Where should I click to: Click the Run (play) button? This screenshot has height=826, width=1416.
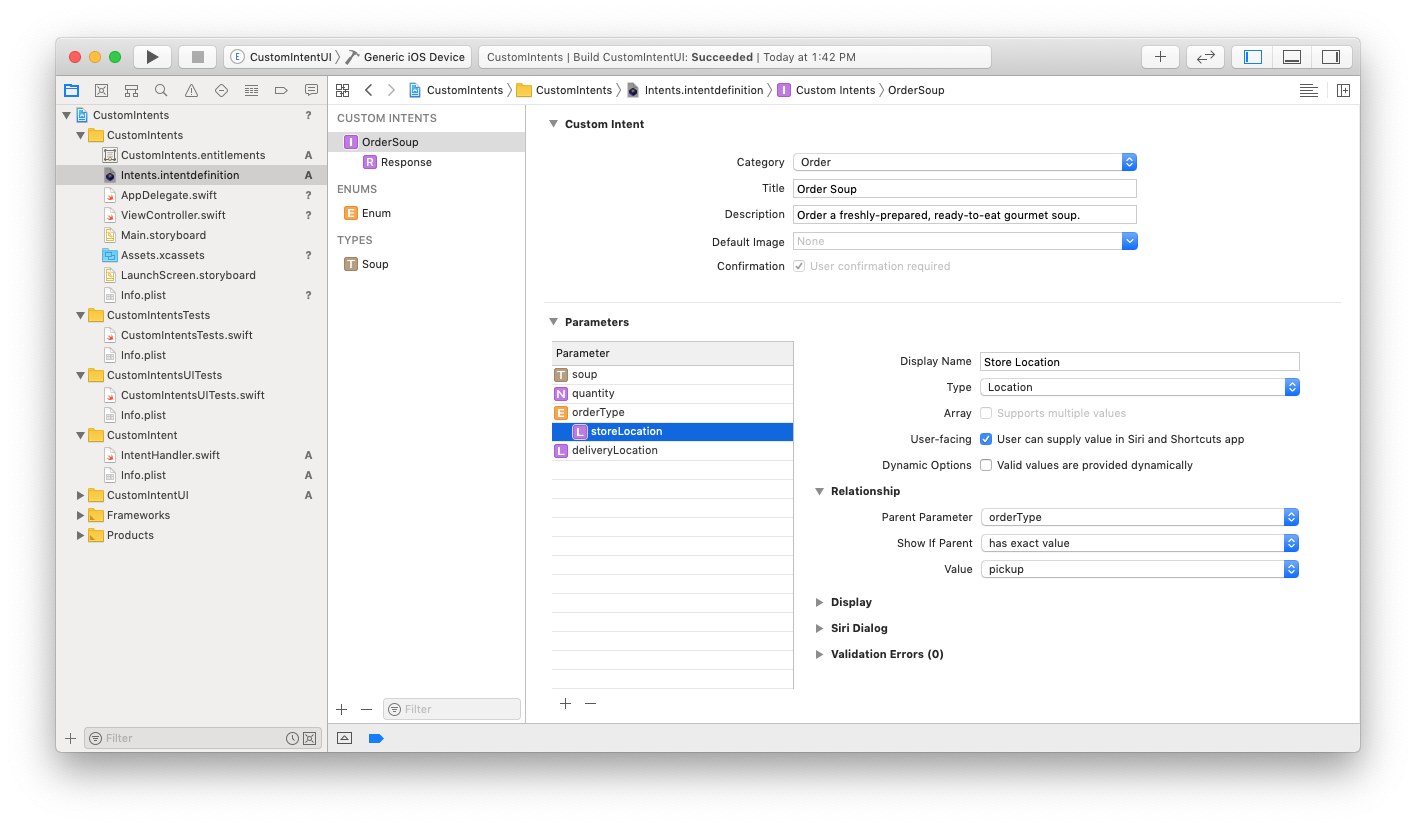click(x=152, y=57)
